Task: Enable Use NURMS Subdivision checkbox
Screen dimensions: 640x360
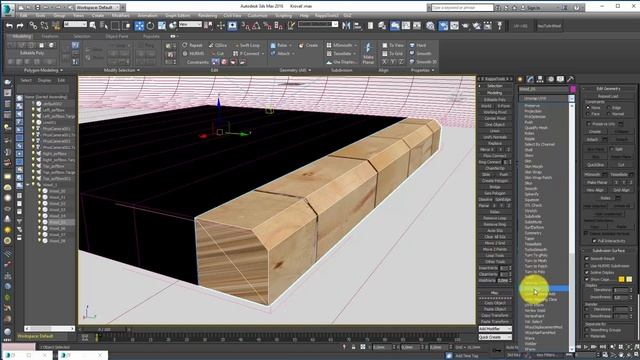Action: click(587, 266)
